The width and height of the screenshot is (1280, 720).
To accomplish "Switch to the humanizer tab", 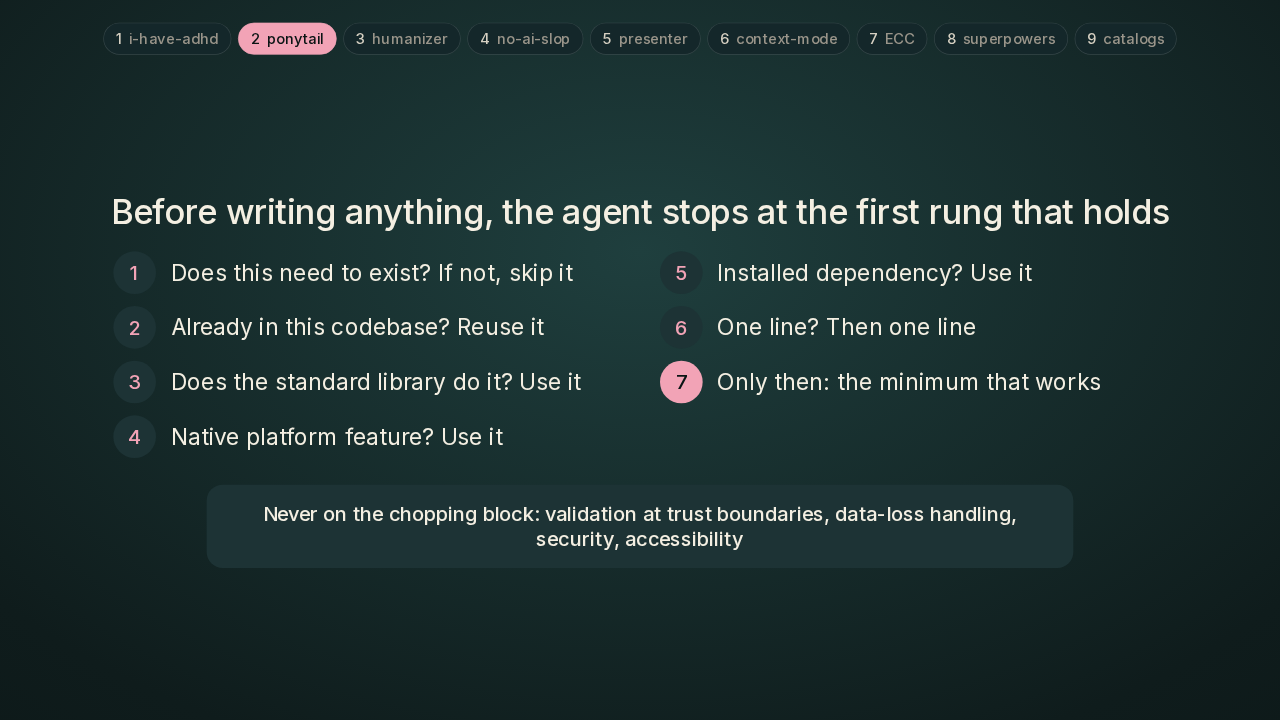I will click(x=402, y=39).
